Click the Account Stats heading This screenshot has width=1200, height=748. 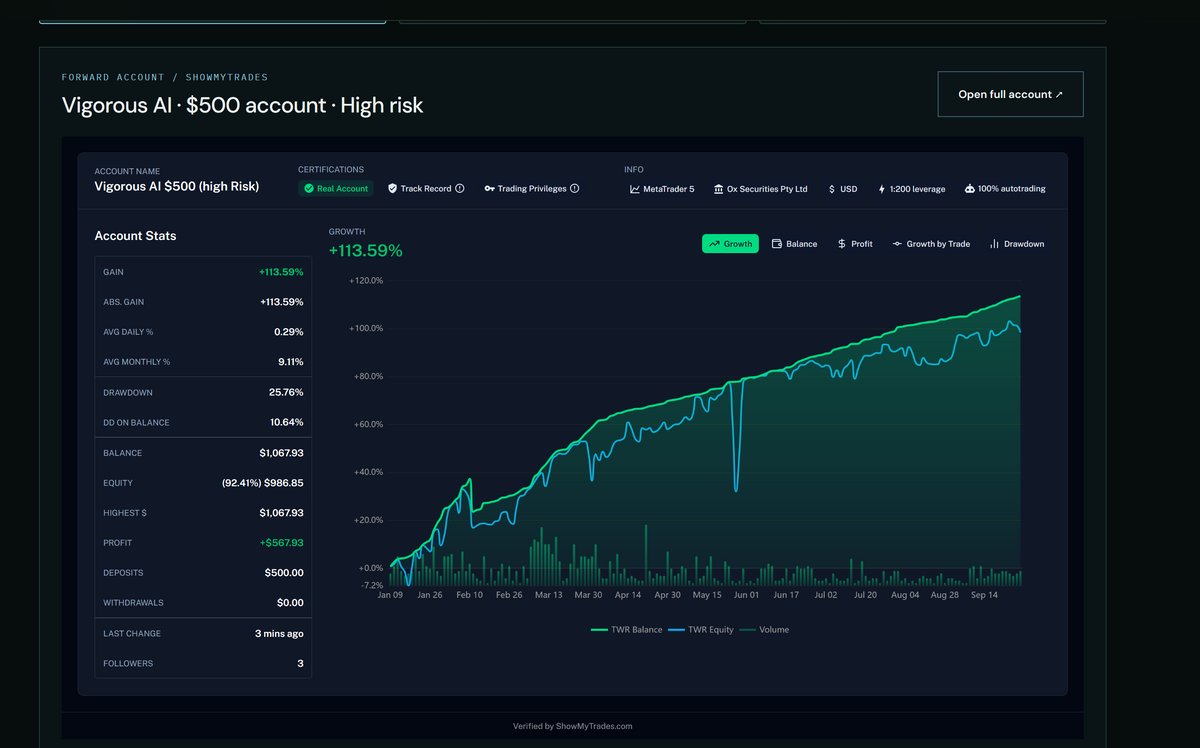coord(135,236)
